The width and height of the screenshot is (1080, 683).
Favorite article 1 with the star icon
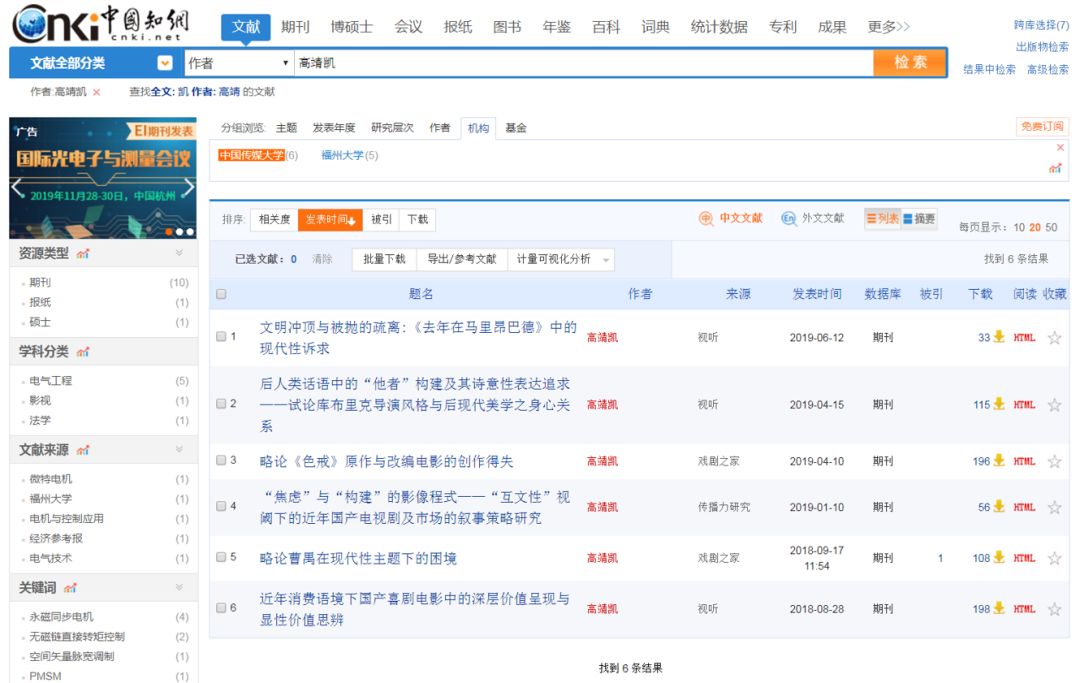1055,337
